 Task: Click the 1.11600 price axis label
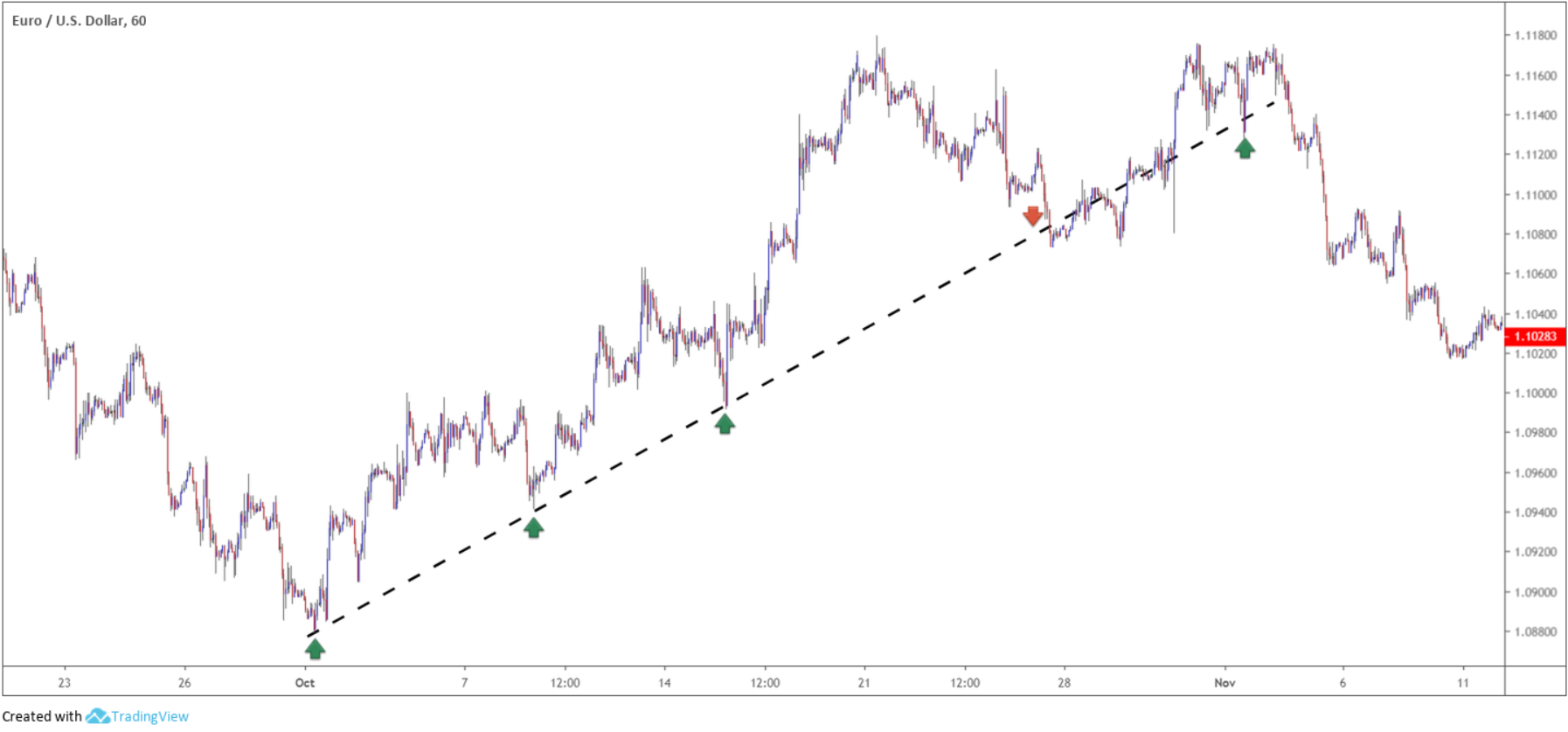coord(1536,75)
